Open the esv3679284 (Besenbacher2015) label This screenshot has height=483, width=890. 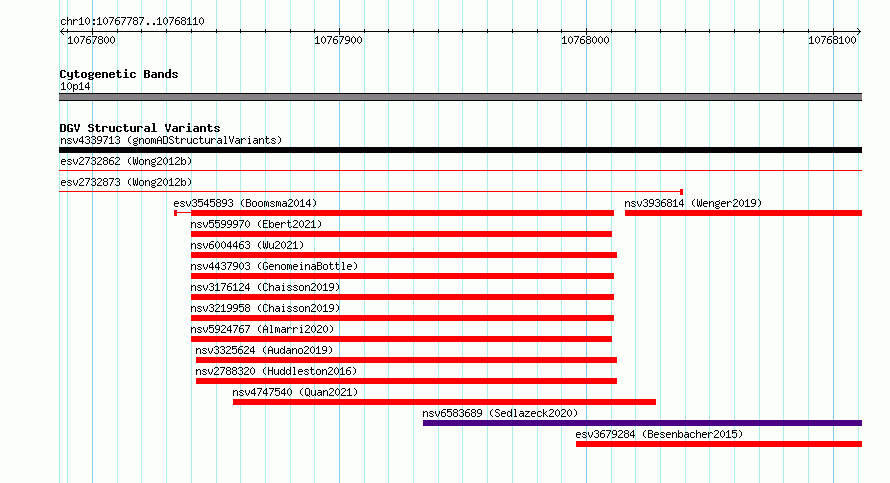pos(659,434)
